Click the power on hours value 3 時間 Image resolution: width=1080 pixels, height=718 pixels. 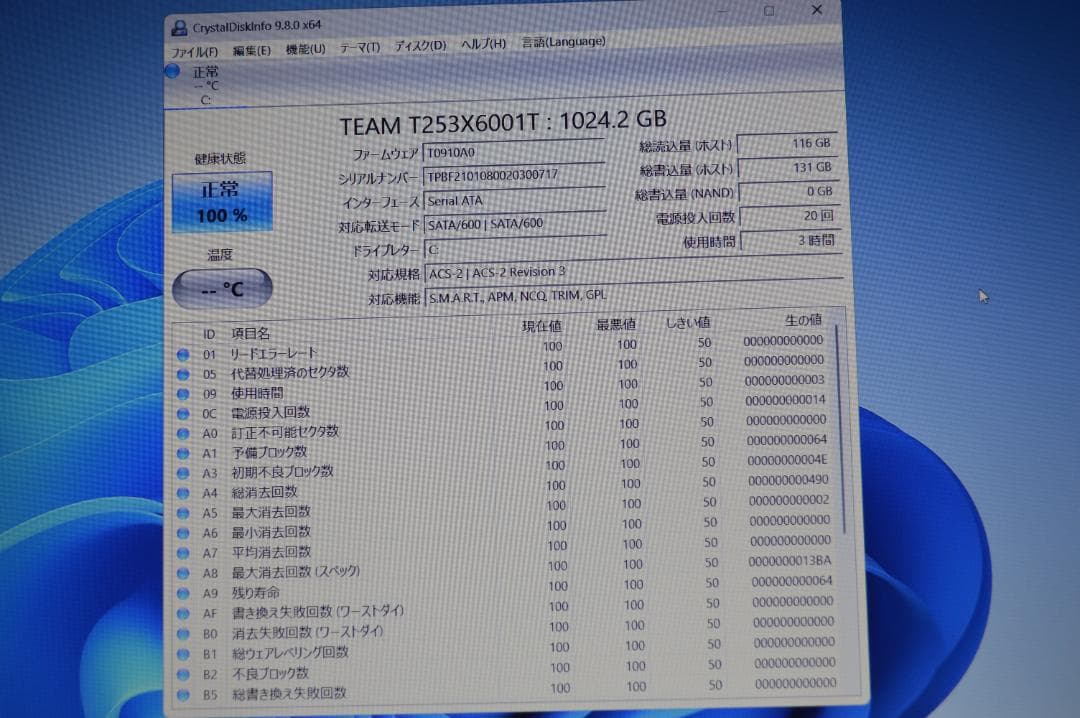[790, 240]
